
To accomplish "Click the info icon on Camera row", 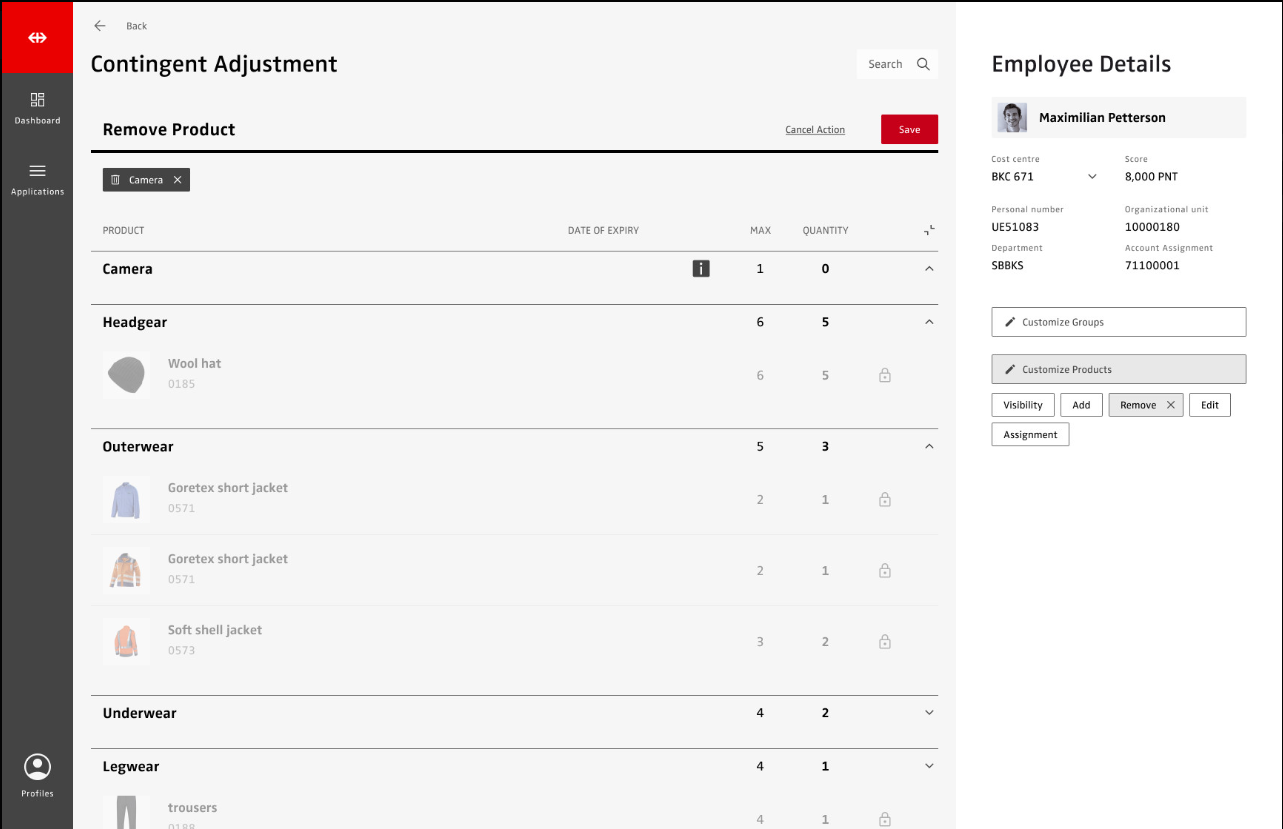I will tap(701, 268).
